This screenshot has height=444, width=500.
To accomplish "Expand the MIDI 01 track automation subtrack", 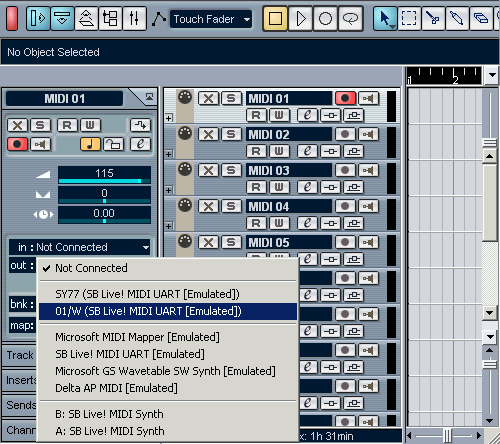I will 169,118.
